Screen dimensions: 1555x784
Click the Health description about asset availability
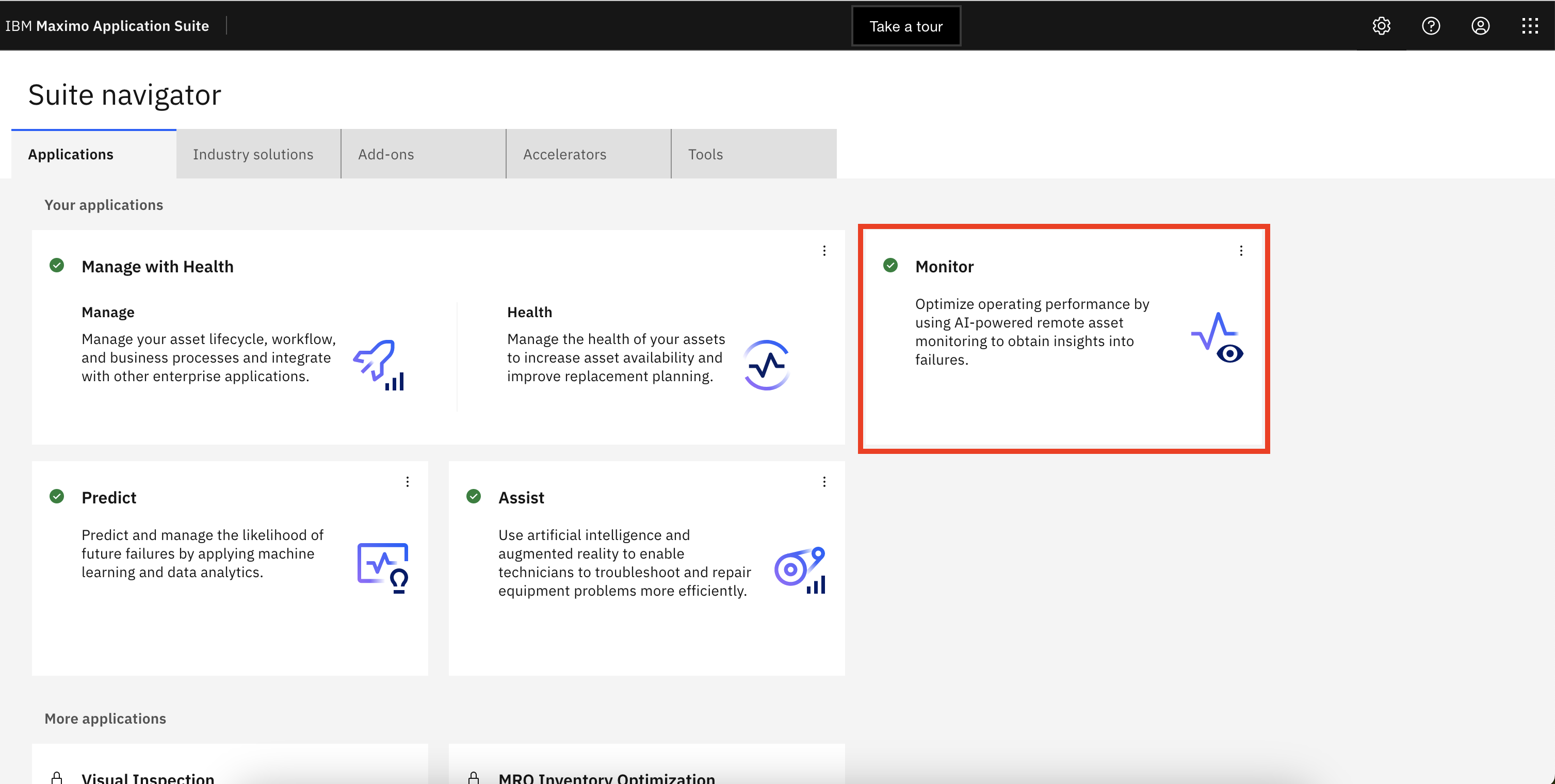coord(617,357)
